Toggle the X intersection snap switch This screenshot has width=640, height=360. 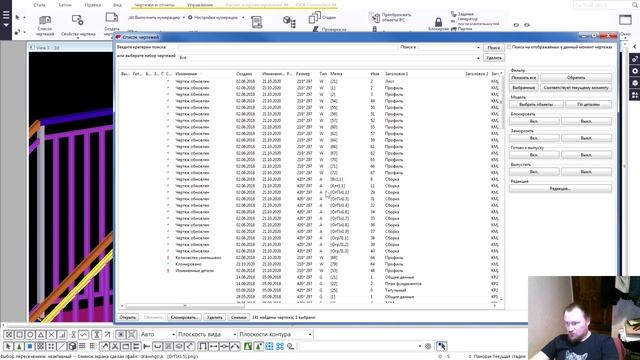(x=51, y=335)
